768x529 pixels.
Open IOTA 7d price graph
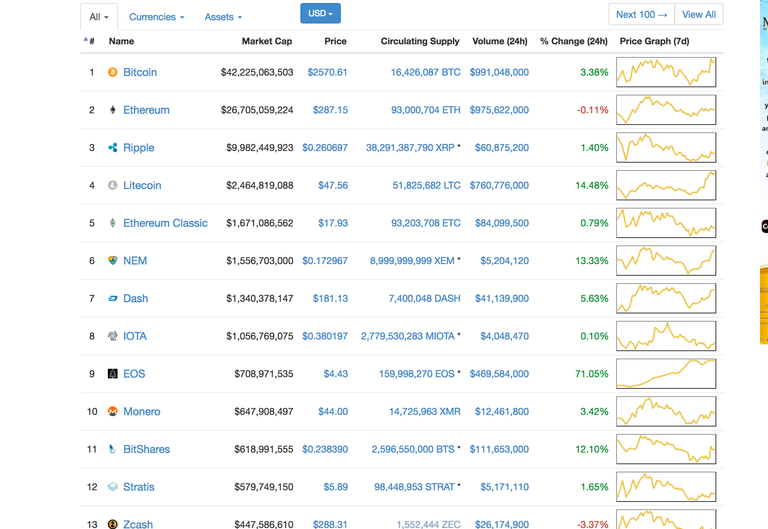(x=666, y=336)
